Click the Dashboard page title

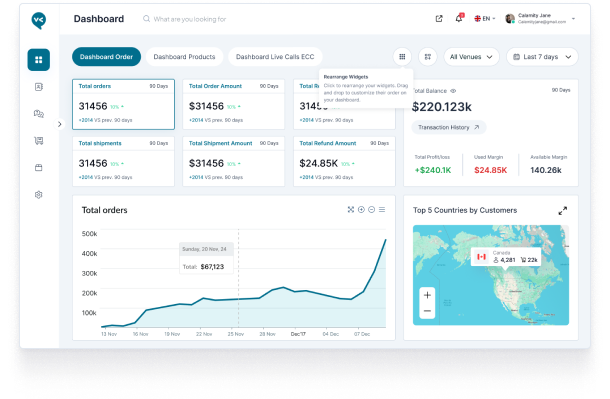[x=99, y=19]
